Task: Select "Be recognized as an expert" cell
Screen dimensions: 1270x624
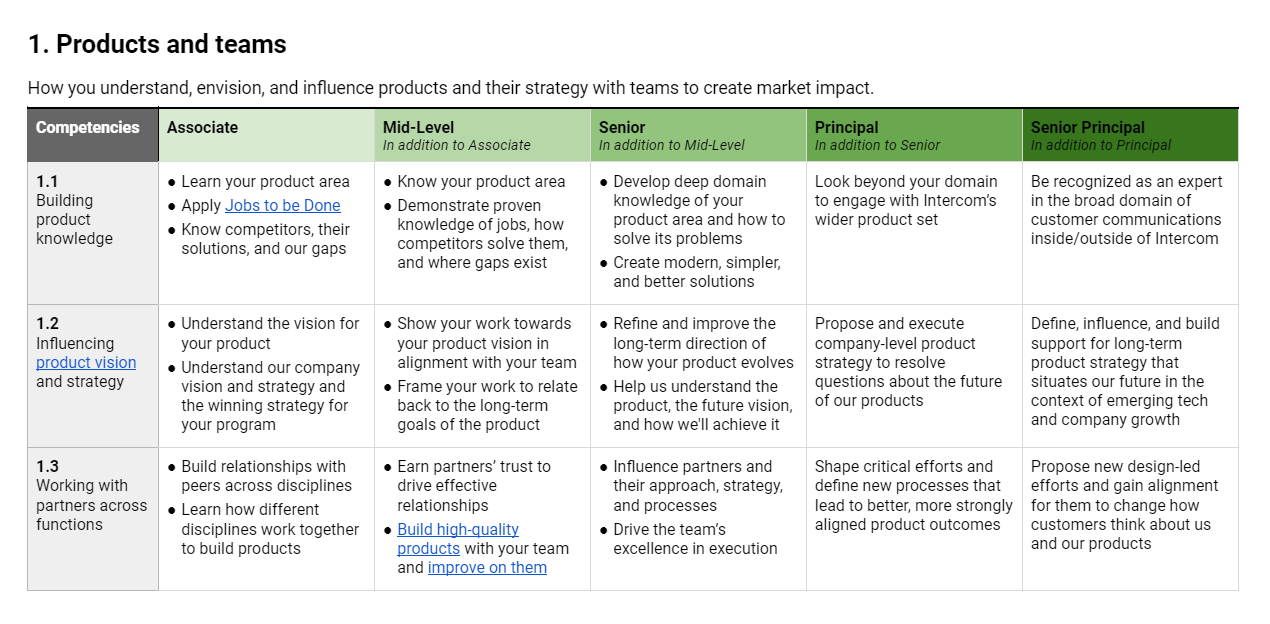Action: coord(1126,210)
